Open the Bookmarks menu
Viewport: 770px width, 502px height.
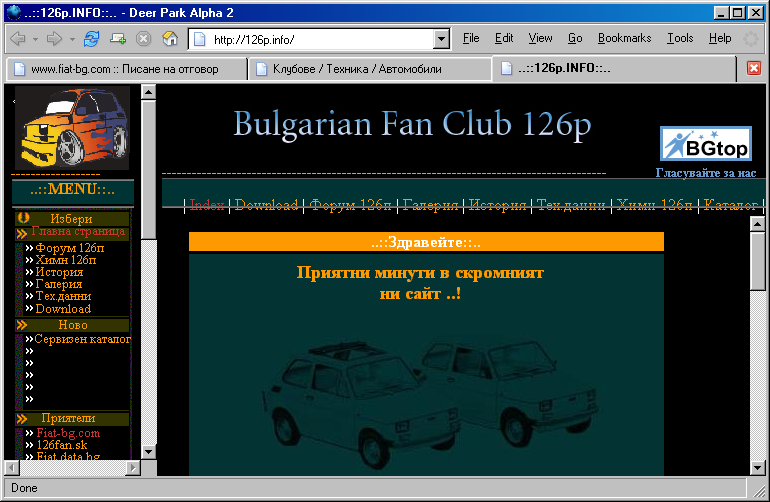point(624,38)
